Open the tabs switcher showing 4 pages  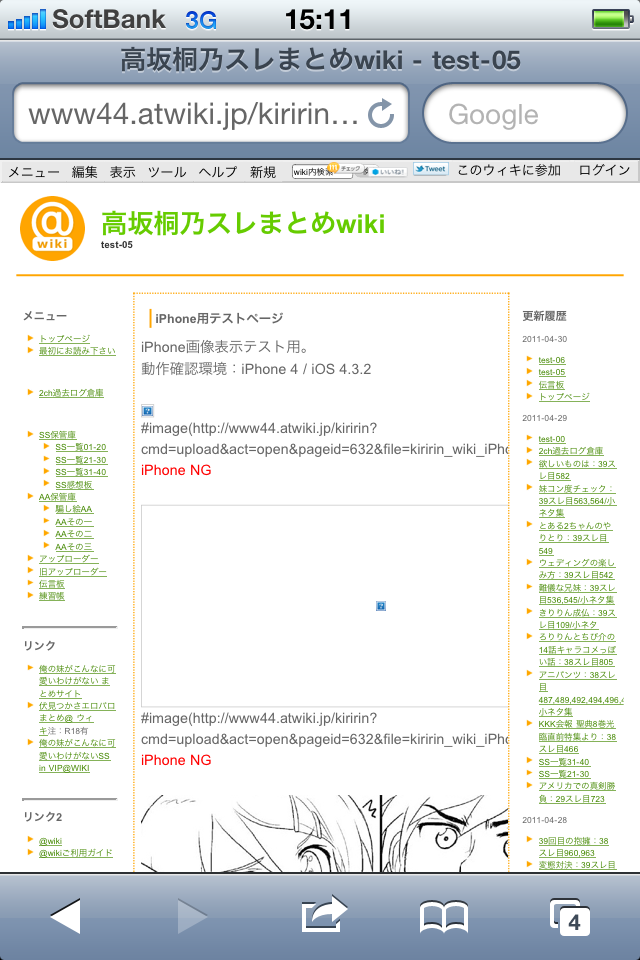[570, 917]
